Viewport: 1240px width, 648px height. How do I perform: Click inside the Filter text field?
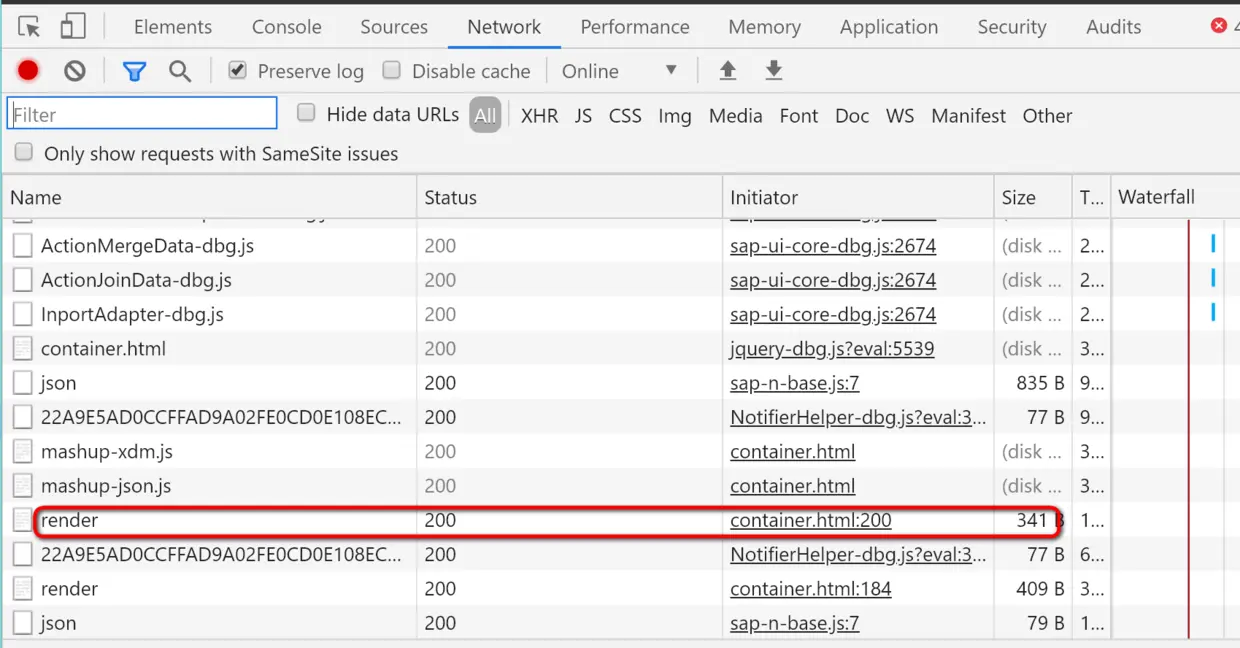coord(142,114)
